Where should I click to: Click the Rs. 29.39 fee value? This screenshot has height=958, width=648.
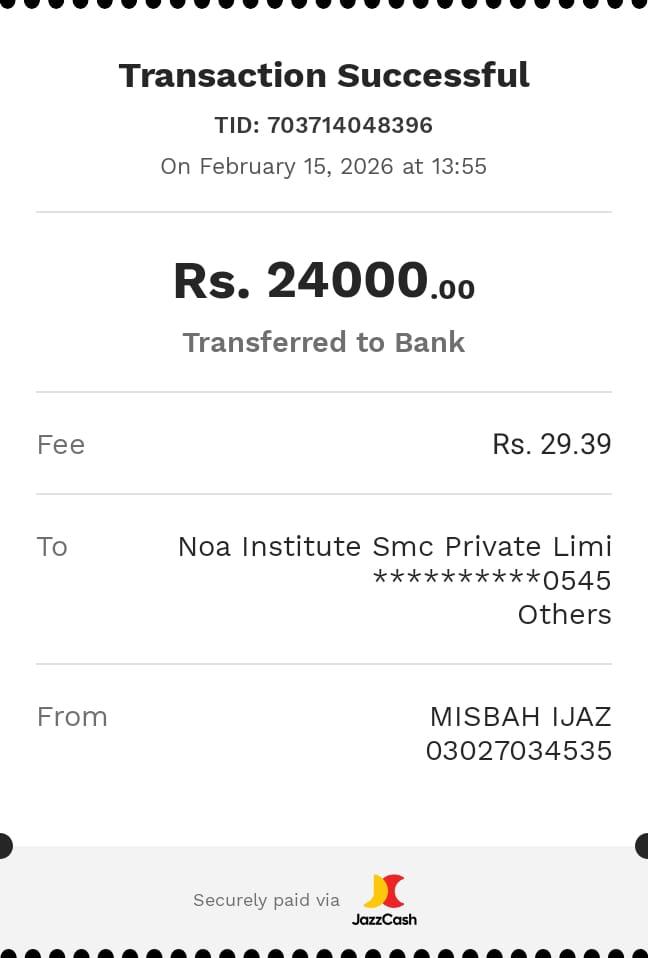click(x=551, y=444)
